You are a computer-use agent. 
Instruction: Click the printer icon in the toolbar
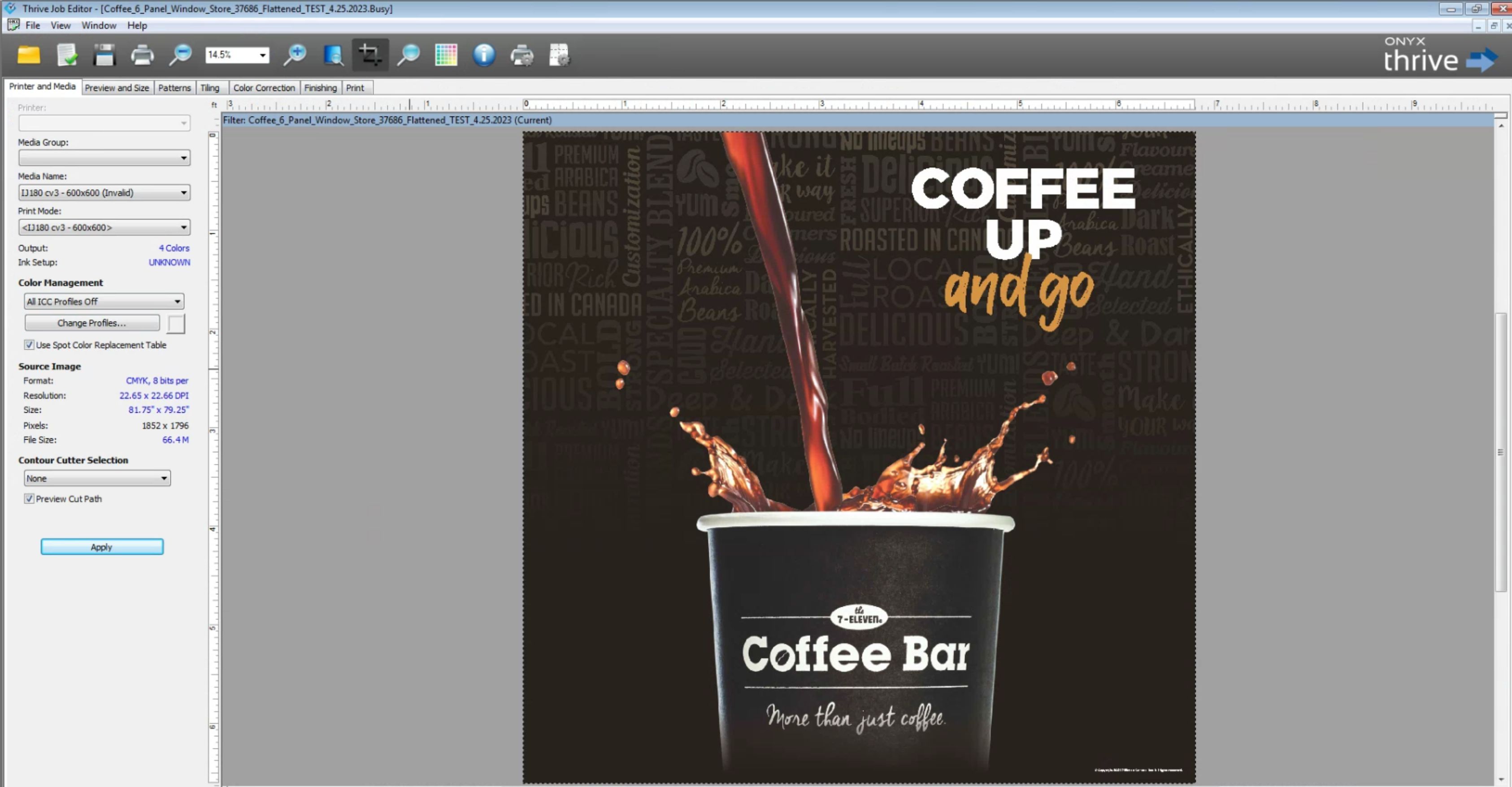click(x=142, y=55)
